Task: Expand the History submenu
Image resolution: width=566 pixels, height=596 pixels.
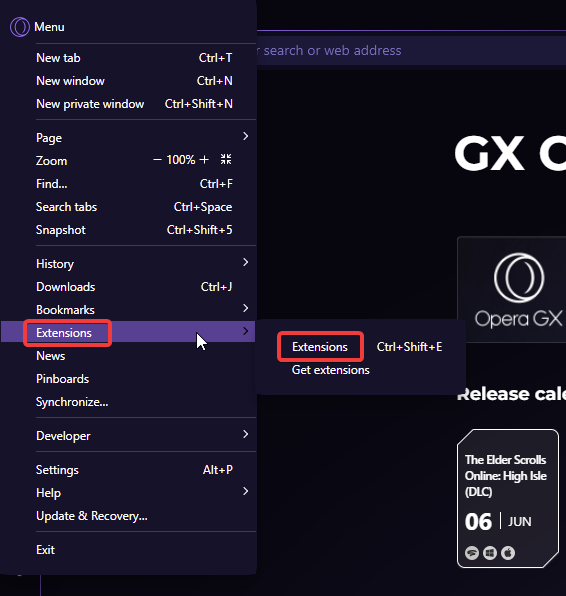Action: (x=128, y=263)
